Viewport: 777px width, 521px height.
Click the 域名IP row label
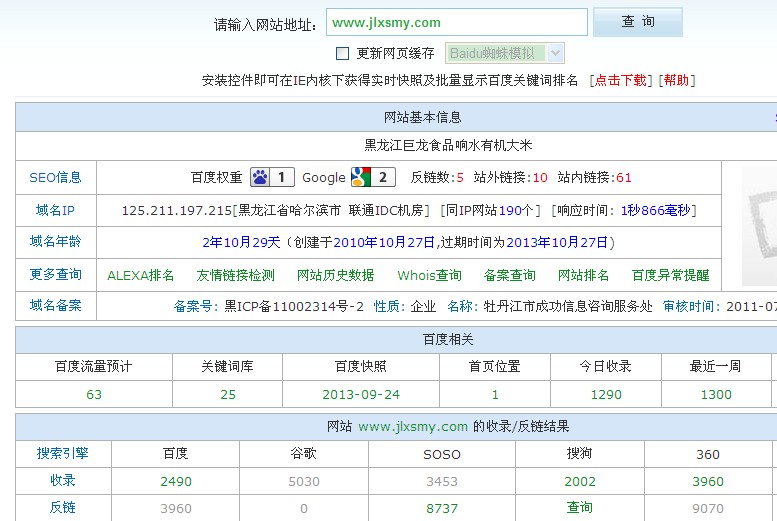click(x=56, y=210)
